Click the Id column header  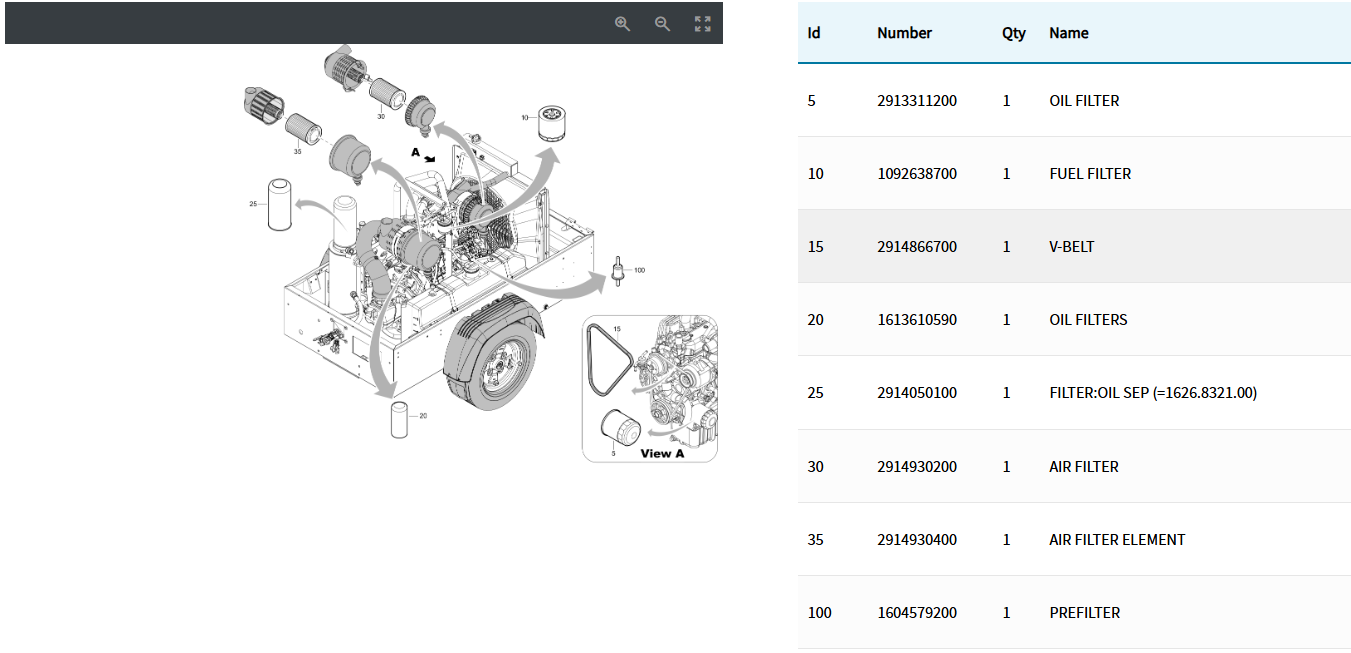(x=814, y=33)
